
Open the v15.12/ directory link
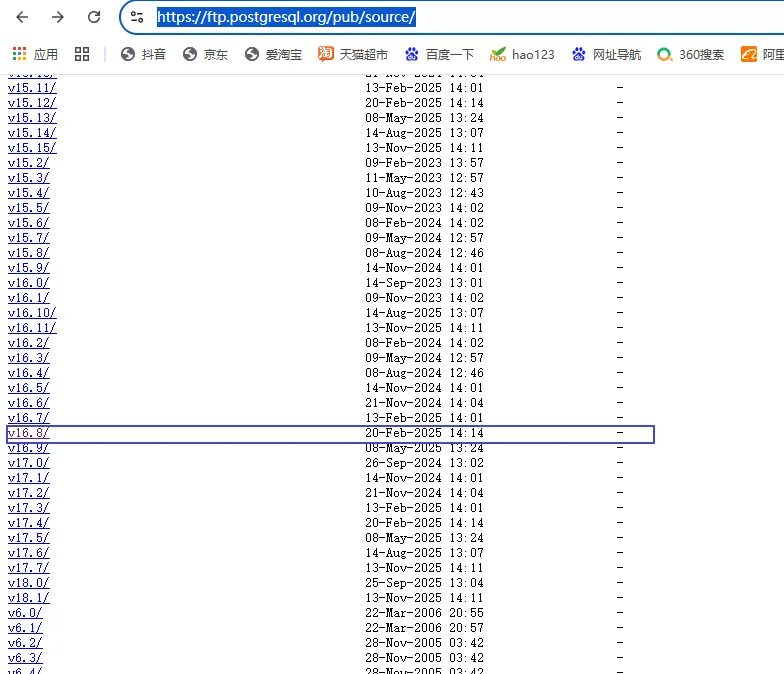pos(32,103)
